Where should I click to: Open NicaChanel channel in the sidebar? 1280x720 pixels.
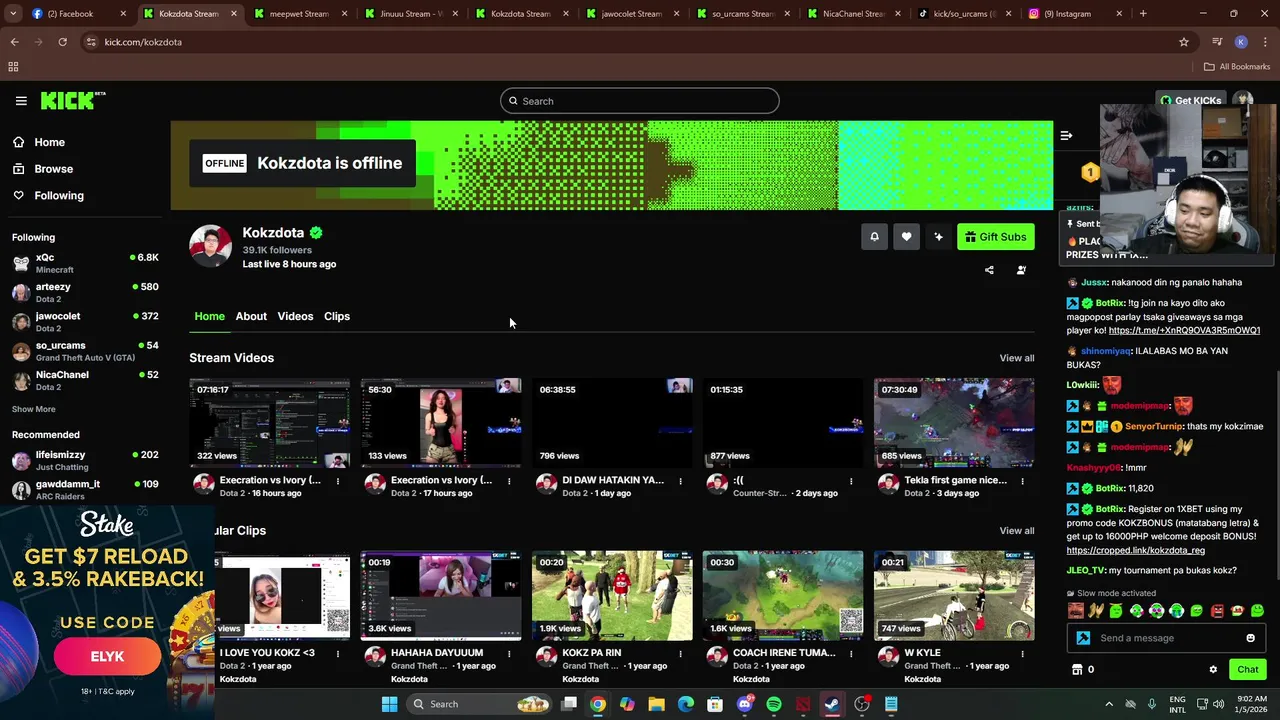tap(85, 380)
